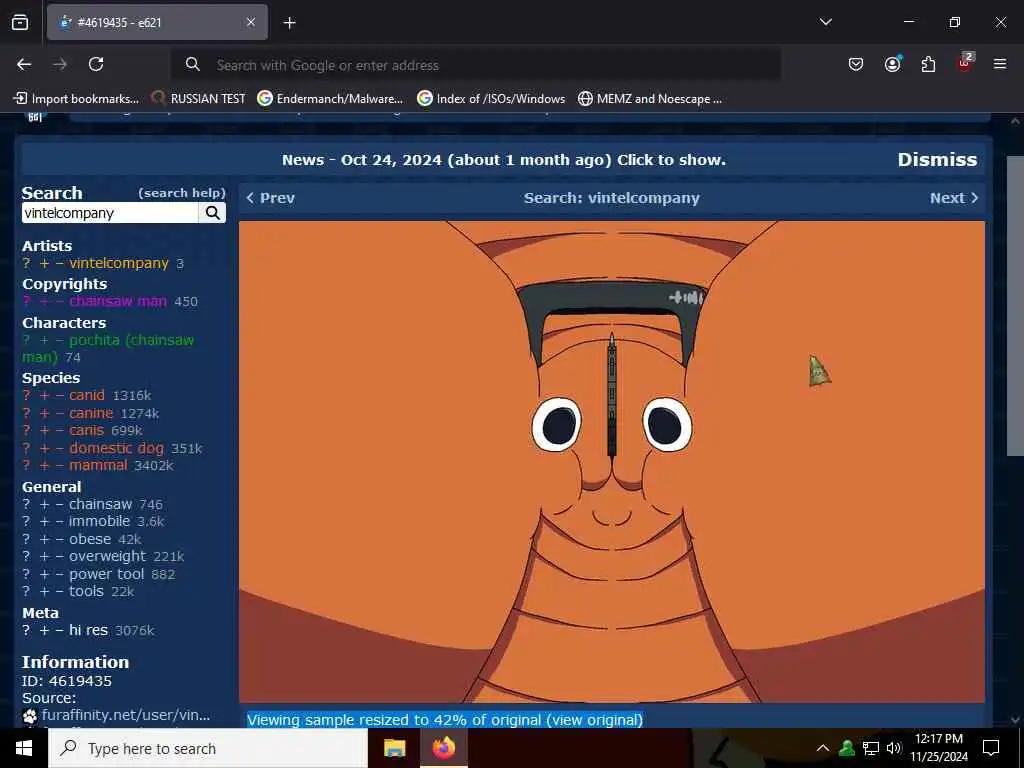Open the RUSSIAN TEST bookmark

[198, 99]
